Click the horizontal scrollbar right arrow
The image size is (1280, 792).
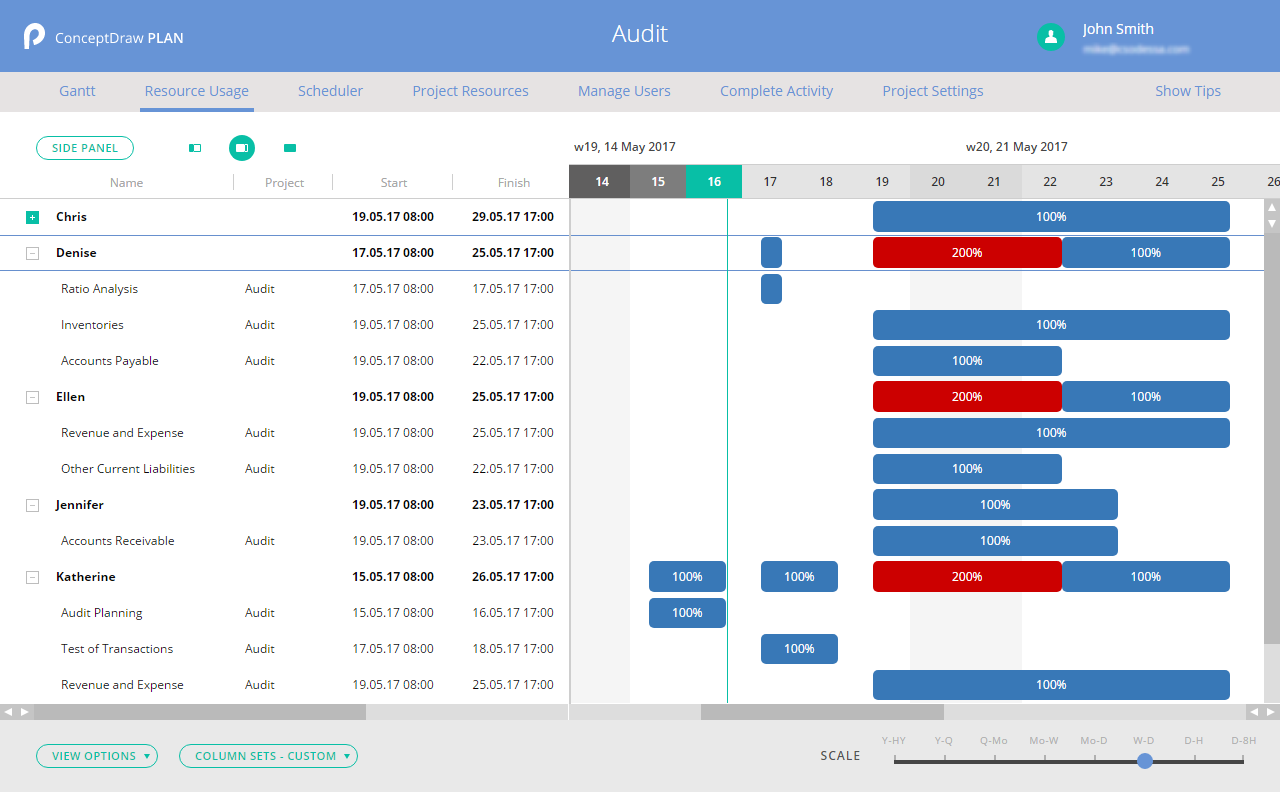[1270, 712]
